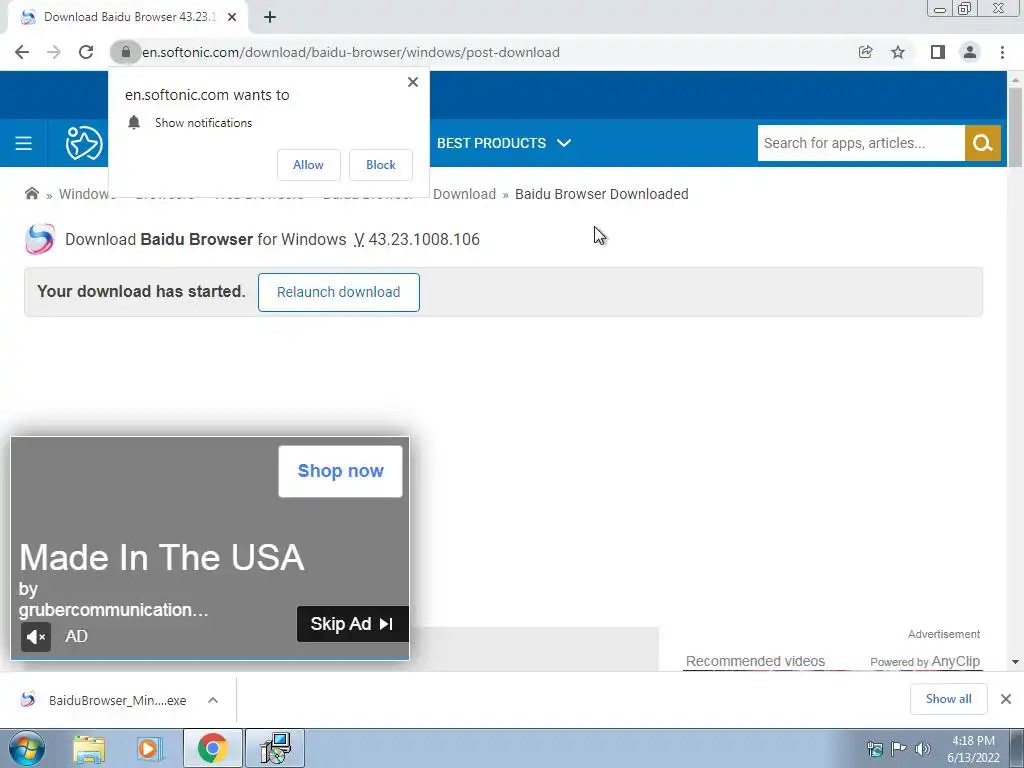The image size is (1024, 768).
Task: Click the page vertical scrollbar thumb
Action: pos(1015,127)
